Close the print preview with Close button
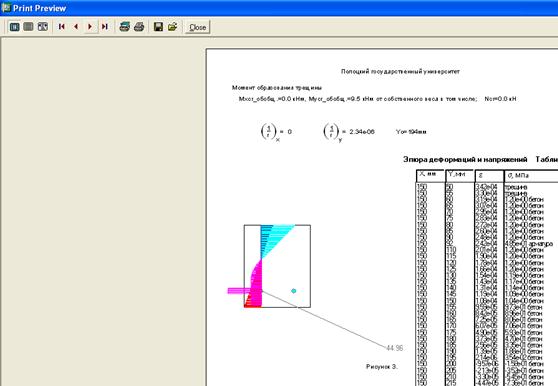Screen dimensions: 558x386 click(198, 27)
